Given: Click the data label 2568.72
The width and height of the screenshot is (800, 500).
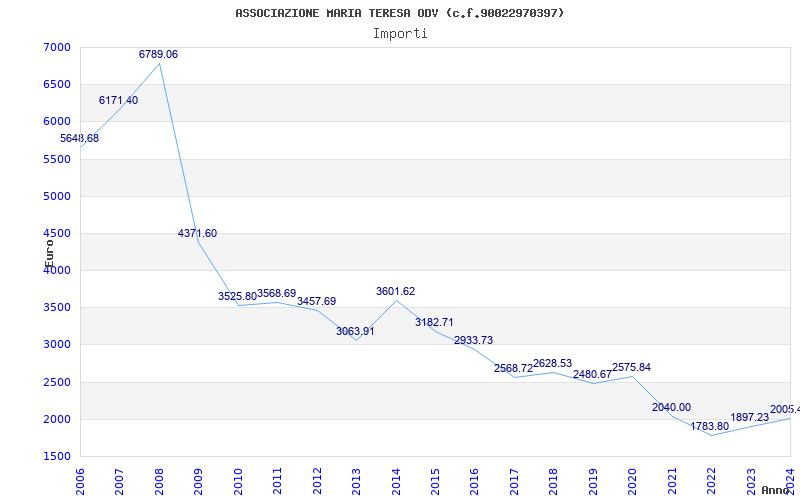Looking at the screenshot, I should pyautogui.click(x=513, y=368).
